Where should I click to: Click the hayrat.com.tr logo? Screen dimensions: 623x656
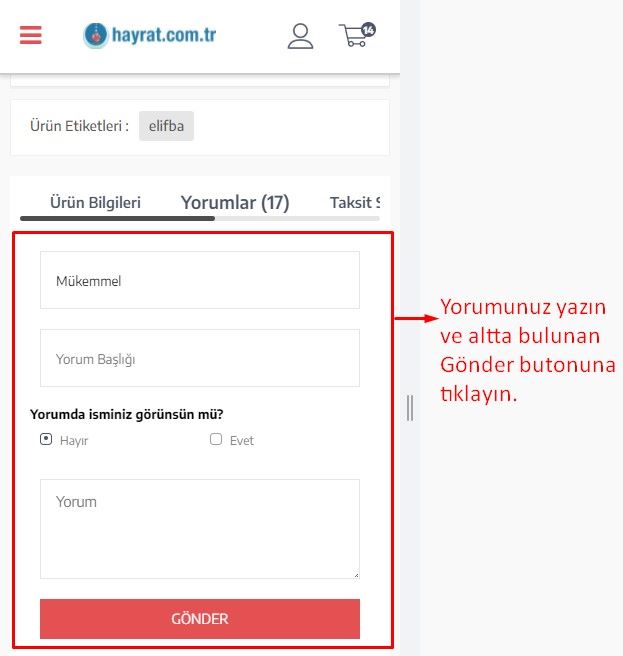[x=150, y=35]
